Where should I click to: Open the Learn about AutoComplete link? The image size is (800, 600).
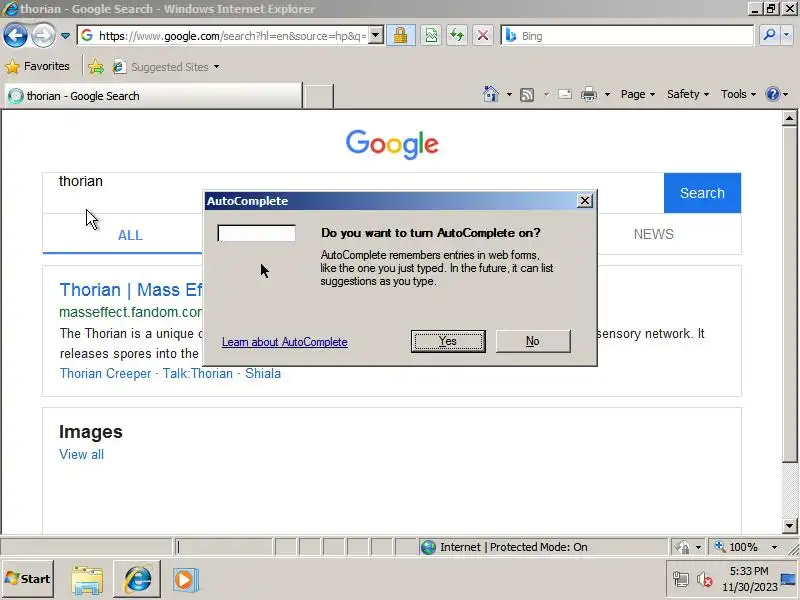click(285, 342)
